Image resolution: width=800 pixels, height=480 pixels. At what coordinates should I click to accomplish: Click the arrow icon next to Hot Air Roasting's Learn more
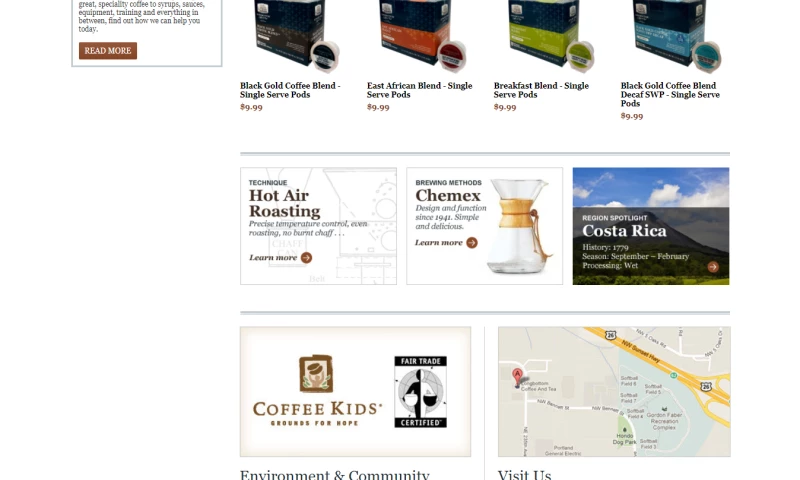[x=306, y=258]
